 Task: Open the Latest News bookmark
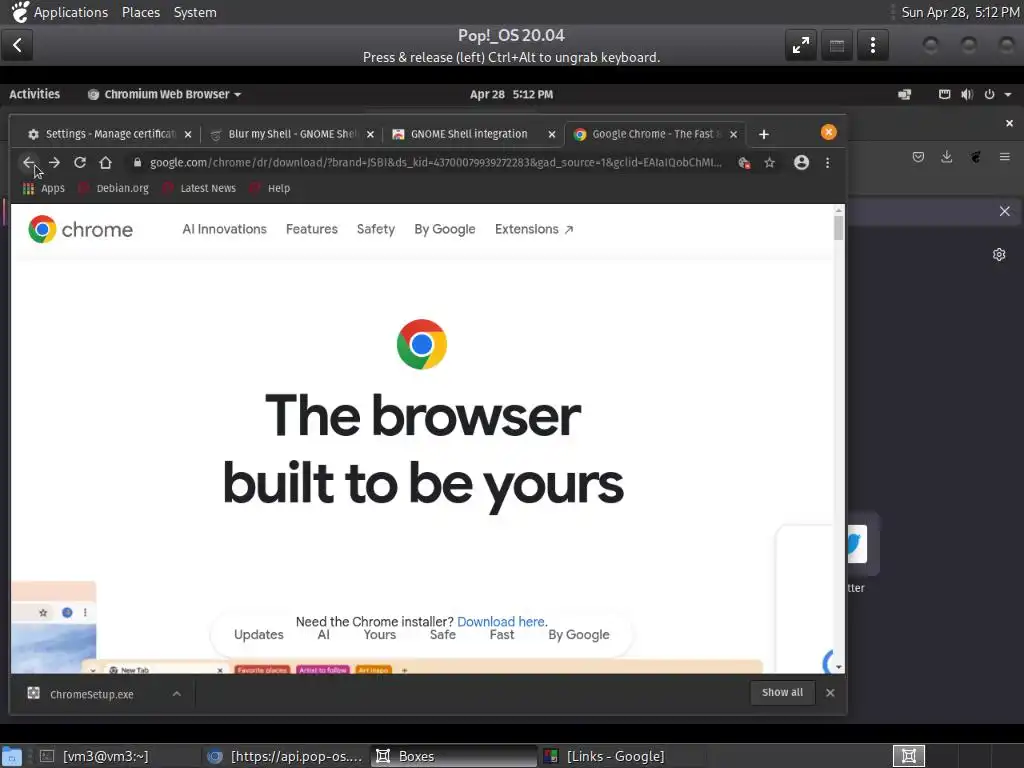tap(199, 188)
